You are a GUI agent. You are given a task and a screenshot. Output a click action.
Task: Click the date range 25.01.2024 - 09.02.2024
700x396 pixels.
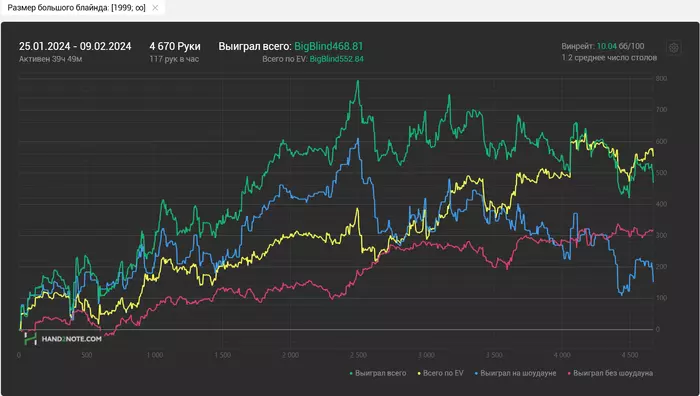(75, 46)
